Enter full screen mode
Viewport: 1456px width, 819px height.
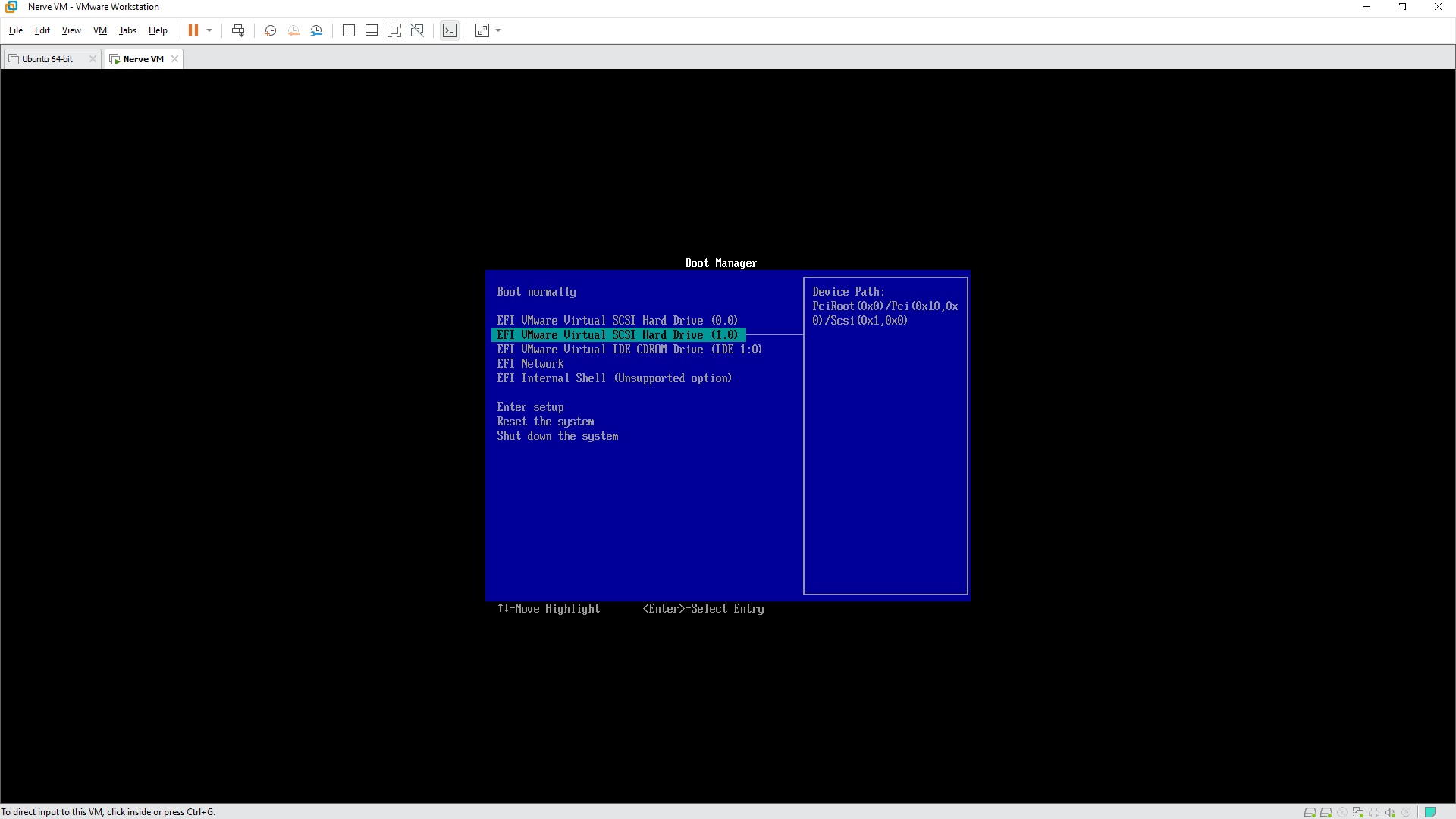(x=394, y=30)
